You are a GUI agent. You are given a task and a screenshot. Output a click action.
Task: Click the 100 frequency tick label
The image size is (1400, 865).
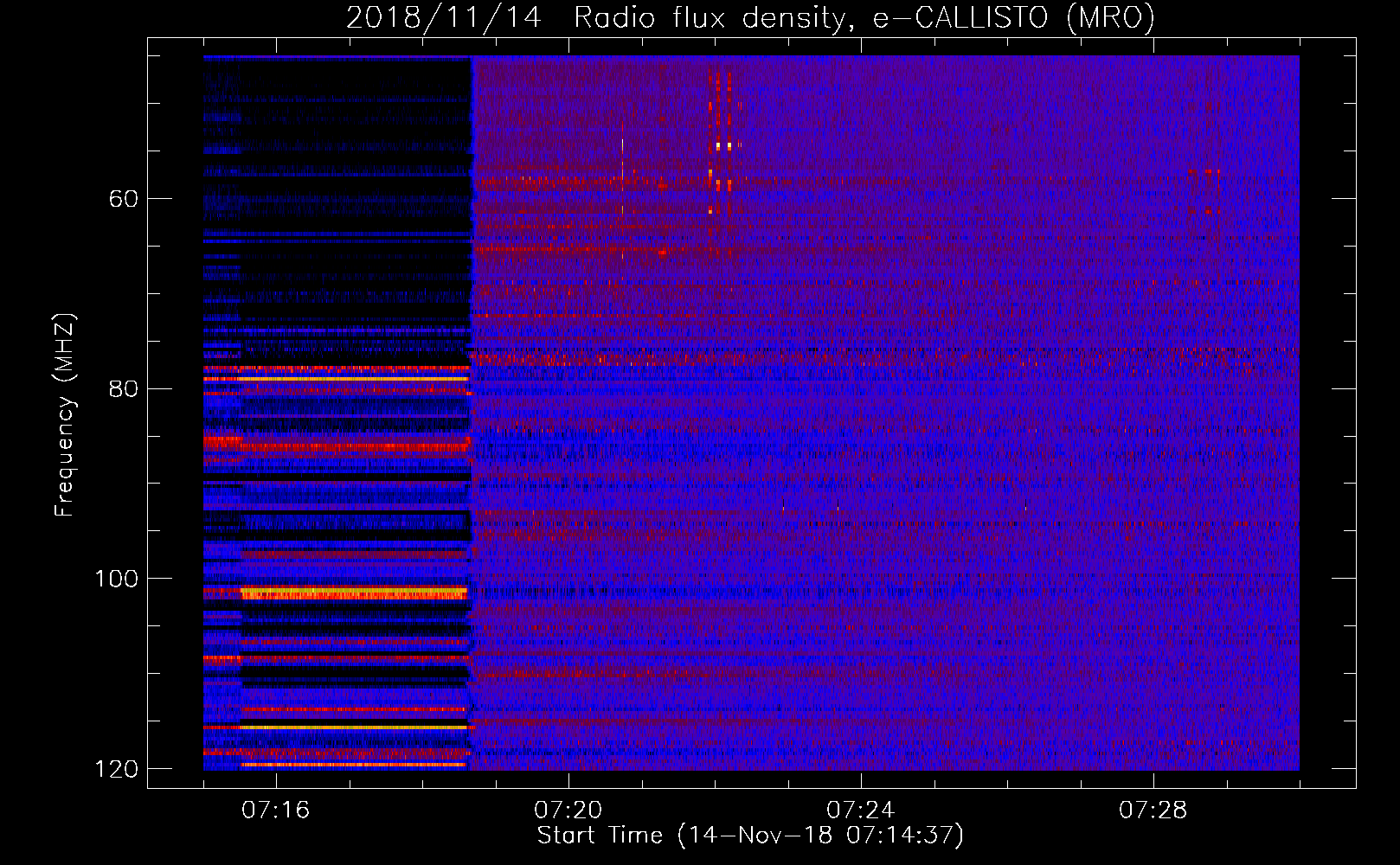116,579
